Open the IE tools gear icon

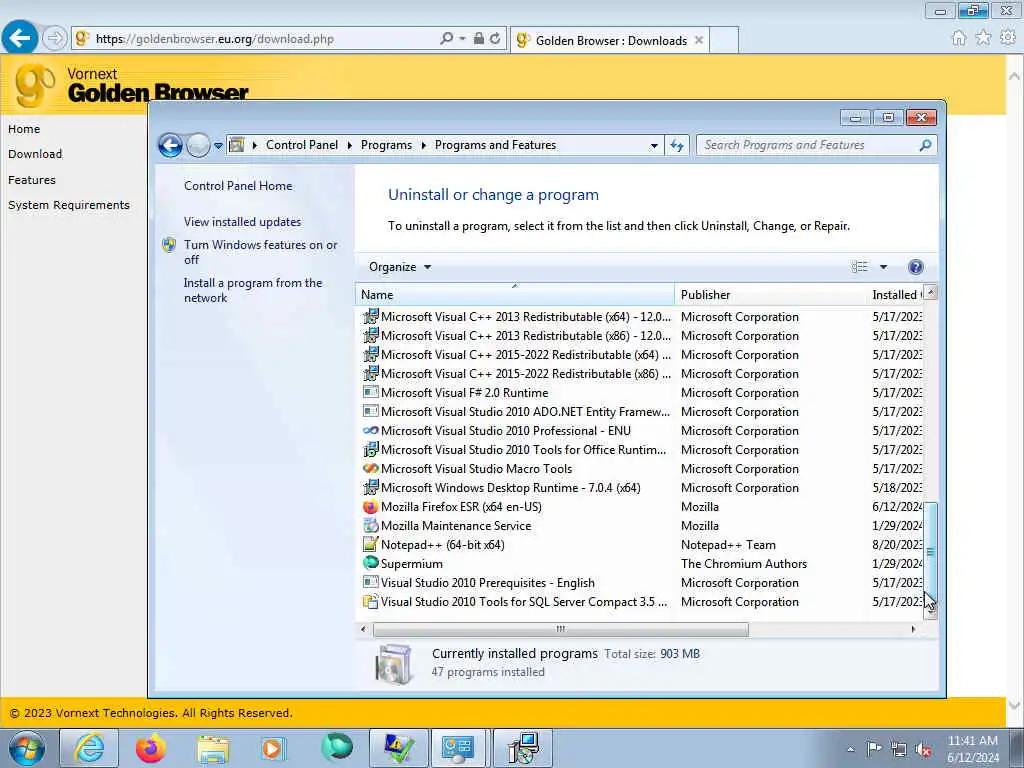coord(1008,38)
